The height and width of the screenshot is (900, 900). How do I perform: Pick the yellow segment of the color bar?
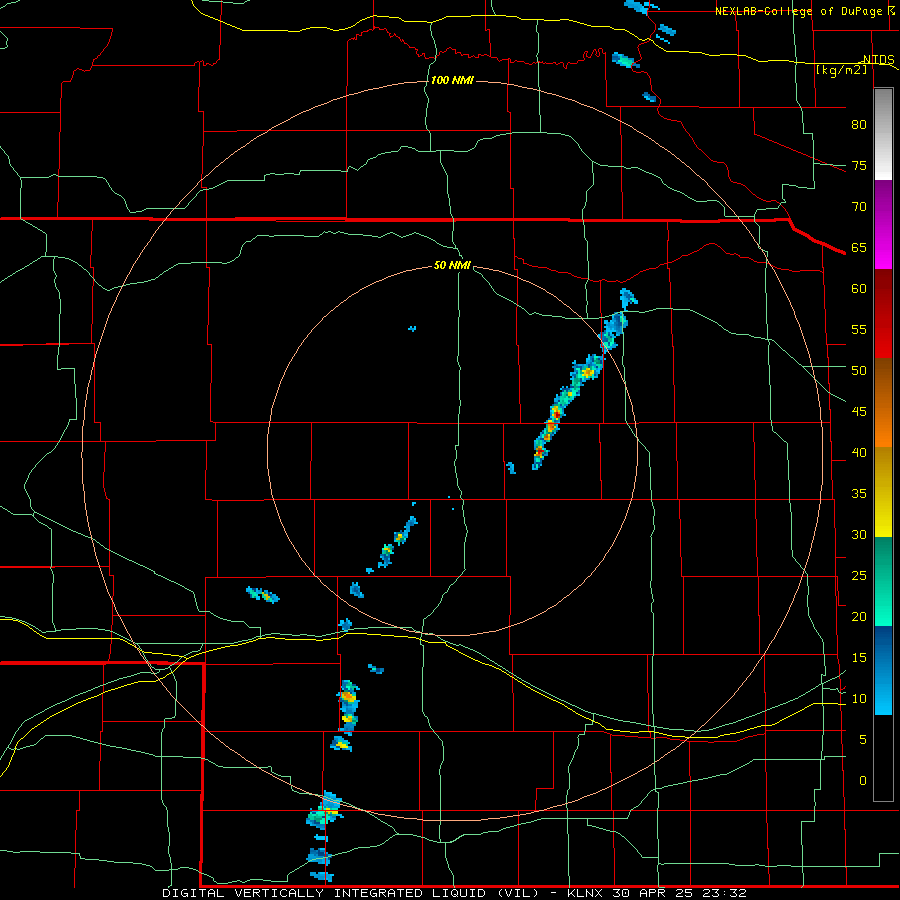pyautogui.click(x=883, y=492)
